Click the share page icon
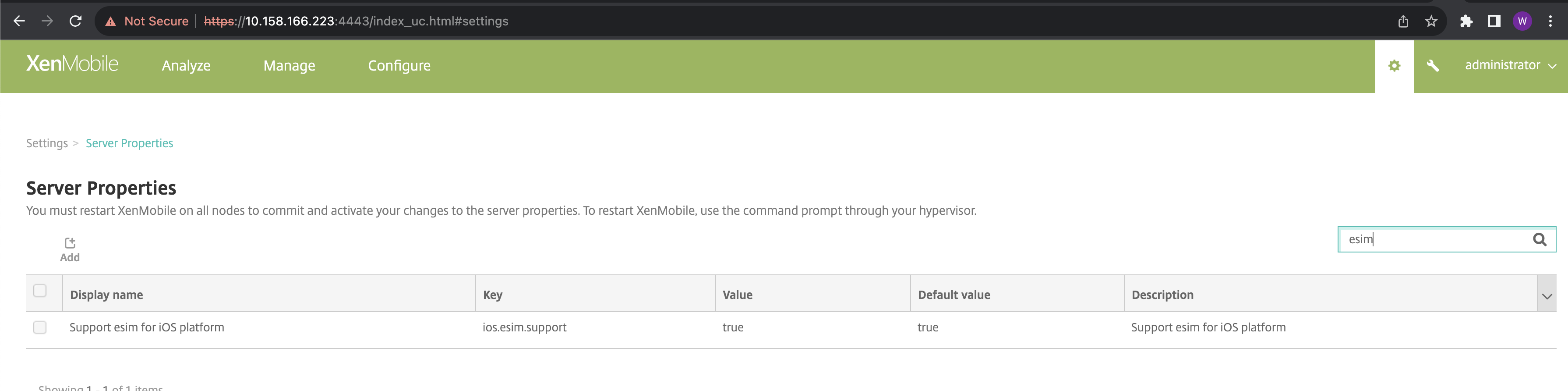This screenshot has width=1568, height=391. point(1403,21)
